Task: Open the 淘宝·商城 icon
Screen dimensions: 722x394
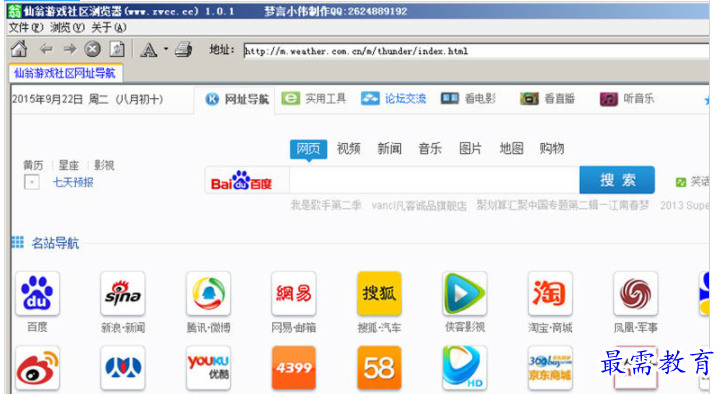Action: tap(550, 293)
